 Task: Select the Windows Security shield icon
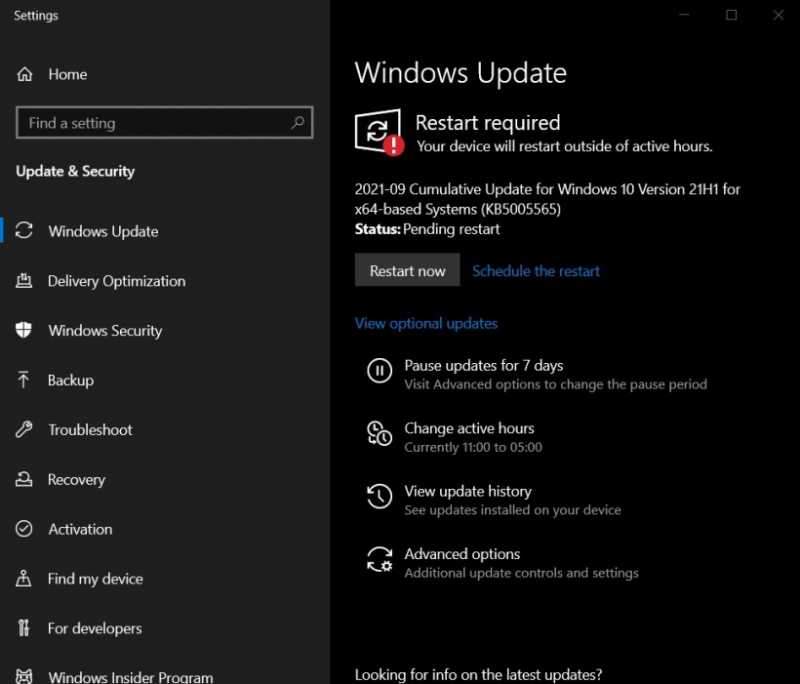click(x=24, y=330)
